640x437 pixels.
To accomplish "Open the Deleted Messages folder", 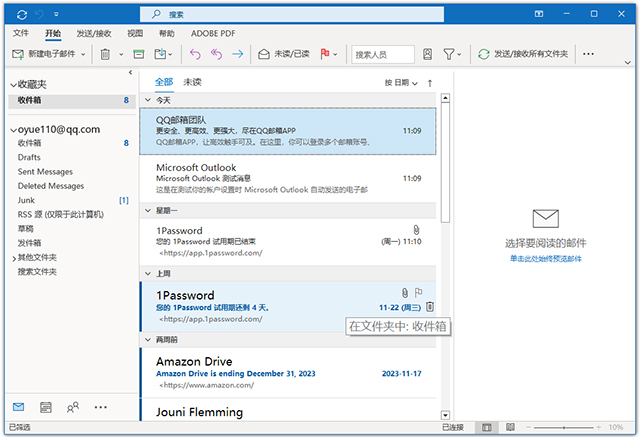I will 51,186.
